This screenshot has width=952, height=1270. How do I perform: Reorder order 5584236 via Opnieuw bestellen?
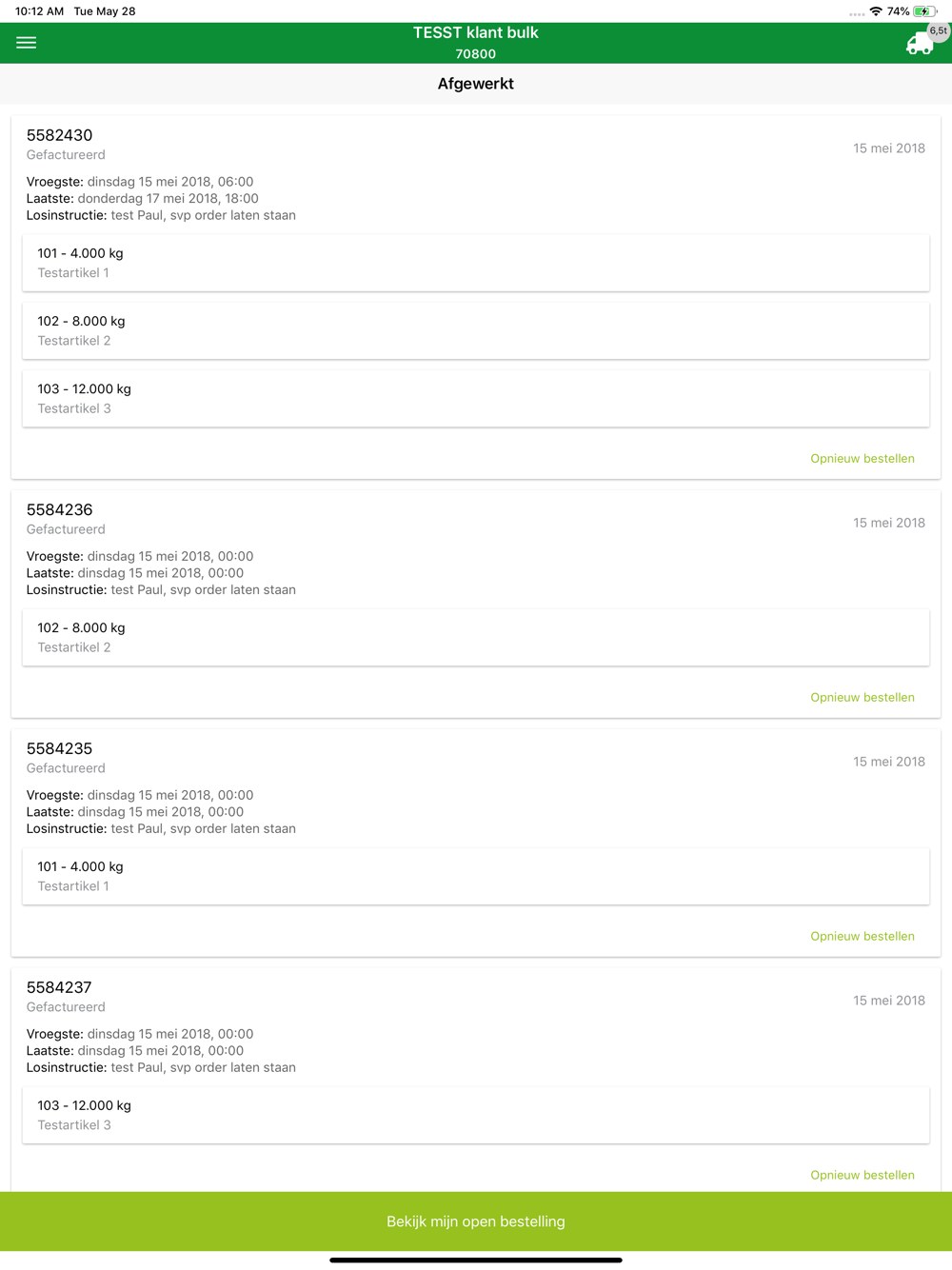click(863, 698)
